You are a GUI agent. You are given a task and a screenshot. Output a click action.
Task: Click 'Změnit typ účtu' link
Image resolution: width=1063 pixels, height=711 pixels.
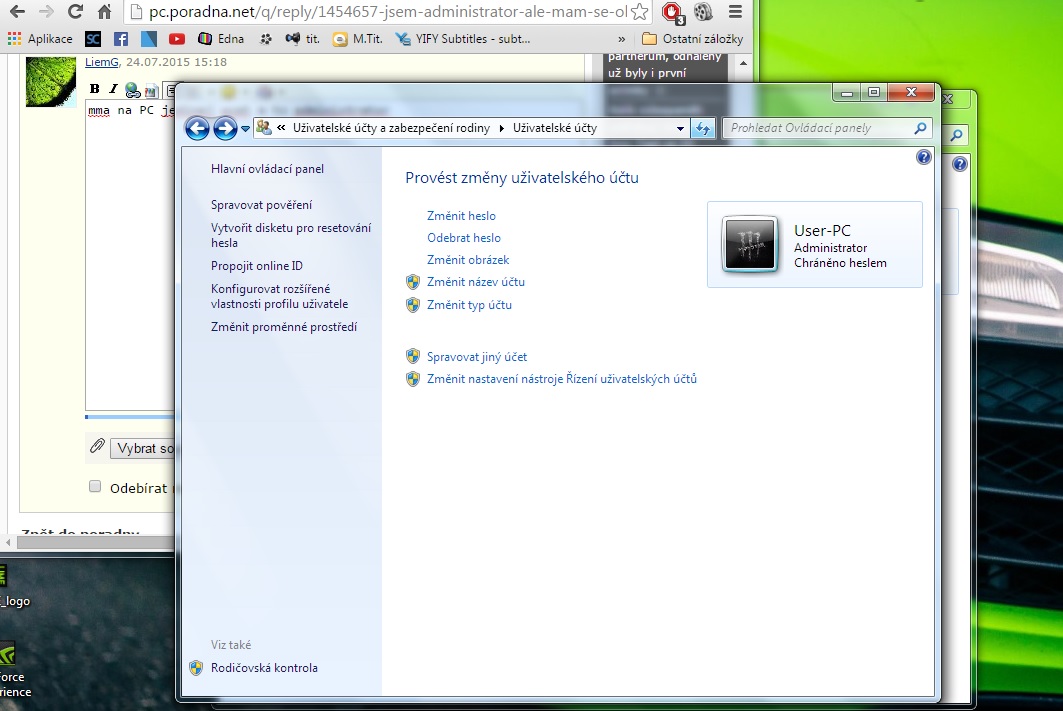pyautogui.click(x=469, y=305)
